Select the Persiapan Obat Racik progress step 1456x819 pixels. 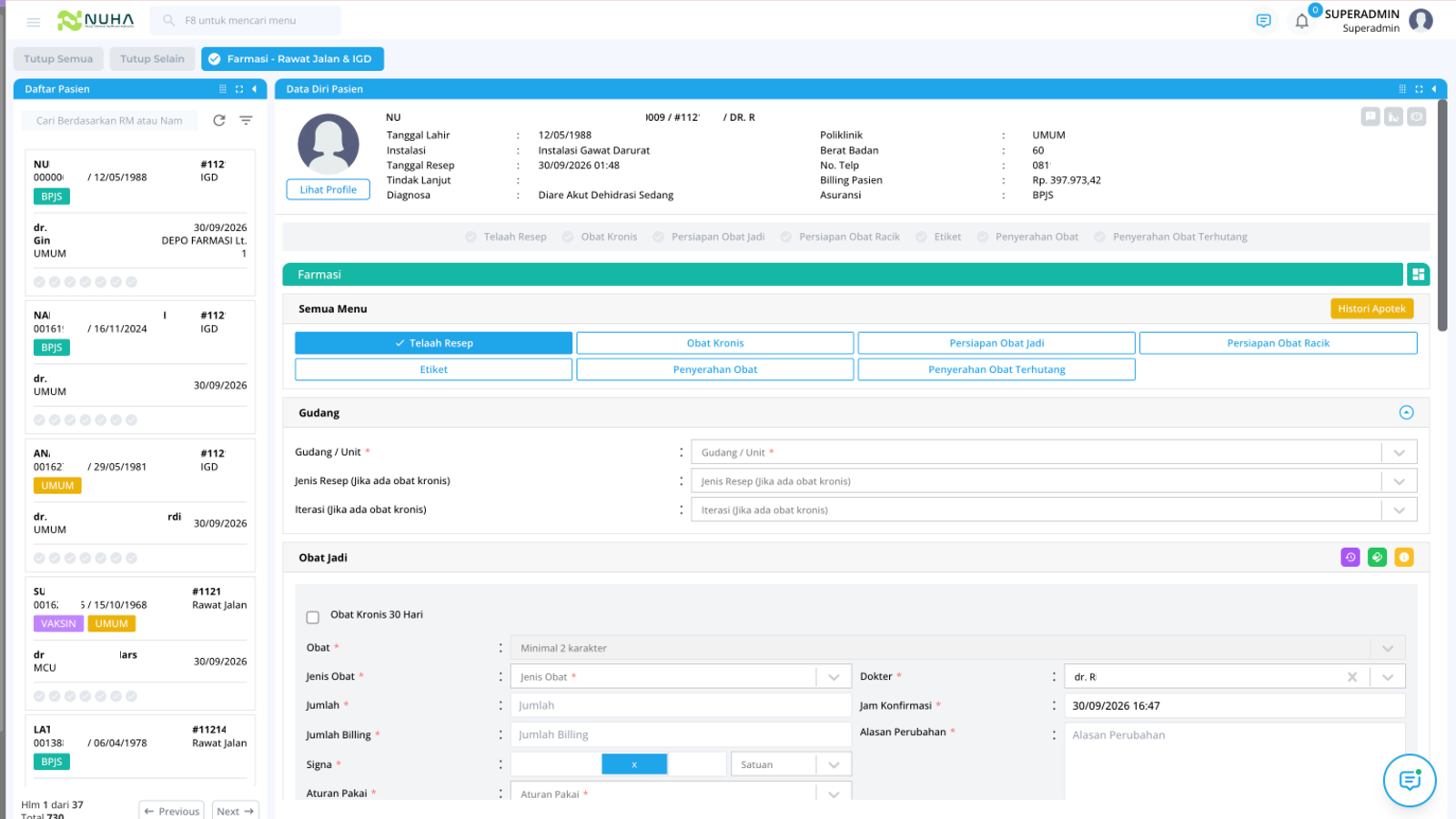840,237
